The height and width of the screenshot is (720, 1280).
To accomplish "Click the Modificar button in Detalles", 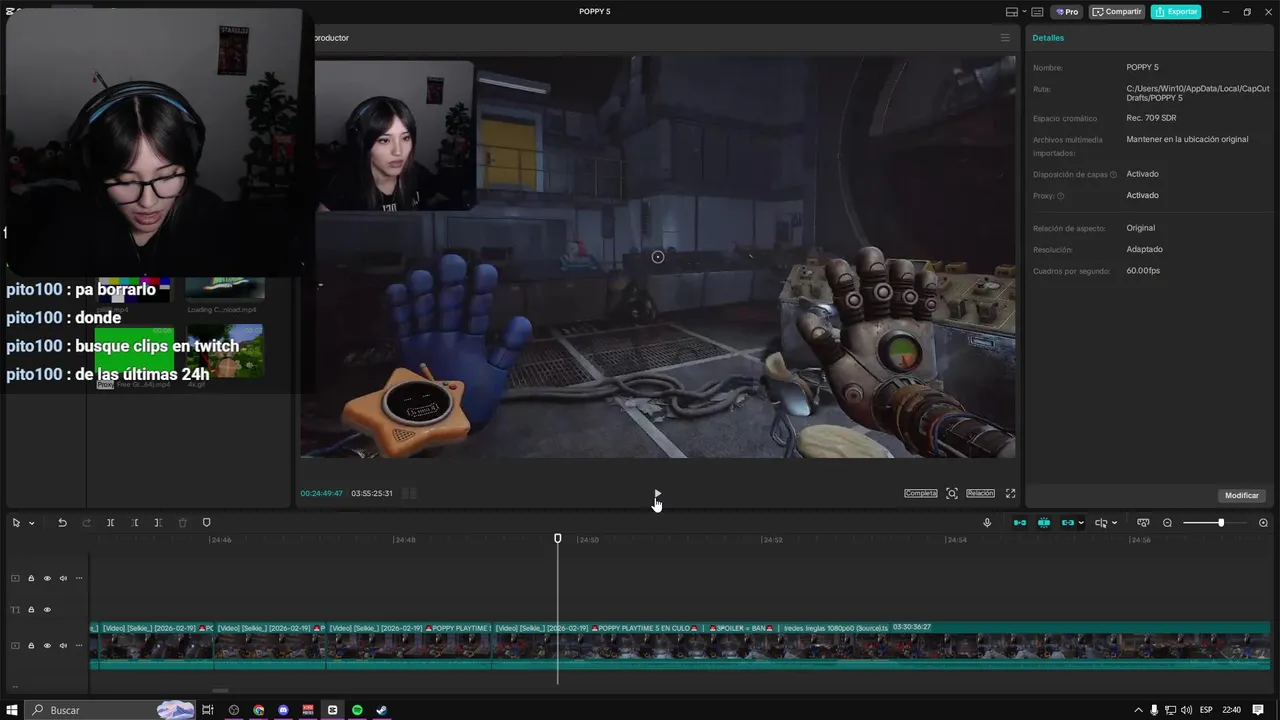I will (1242, 495).
